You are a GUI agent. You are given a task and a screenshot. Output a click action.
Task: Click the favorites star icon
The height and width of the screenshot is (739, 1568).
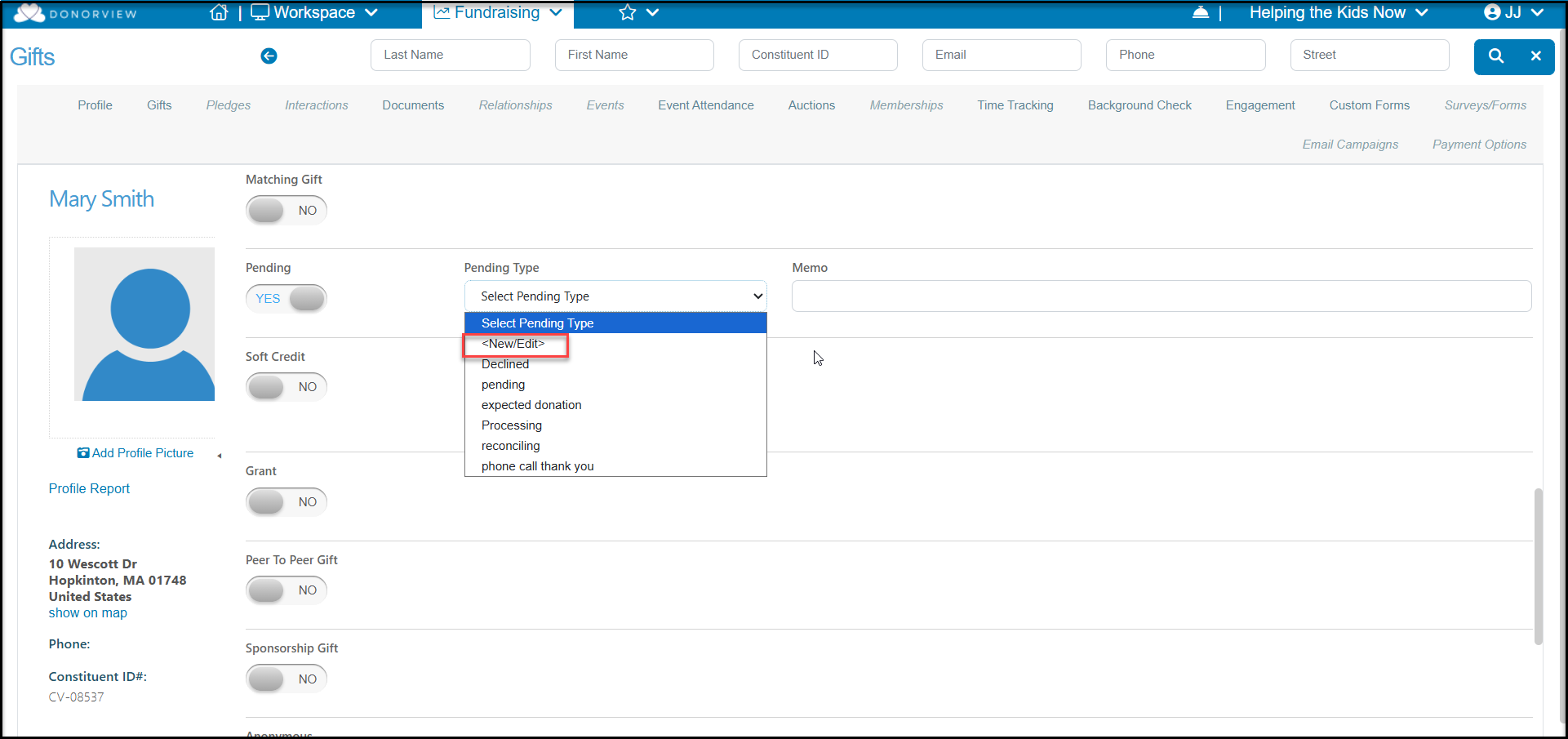pos(627,12)
